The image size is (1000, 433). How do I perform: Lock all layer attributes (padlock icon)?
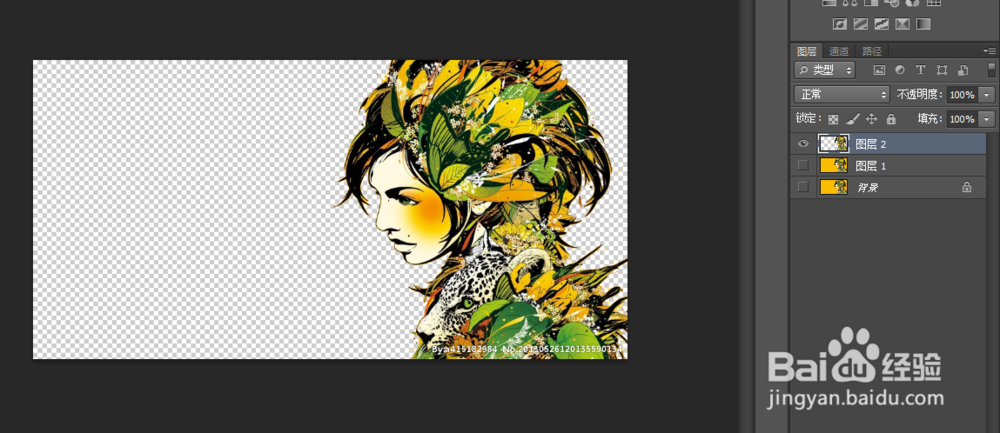point(891,119)
